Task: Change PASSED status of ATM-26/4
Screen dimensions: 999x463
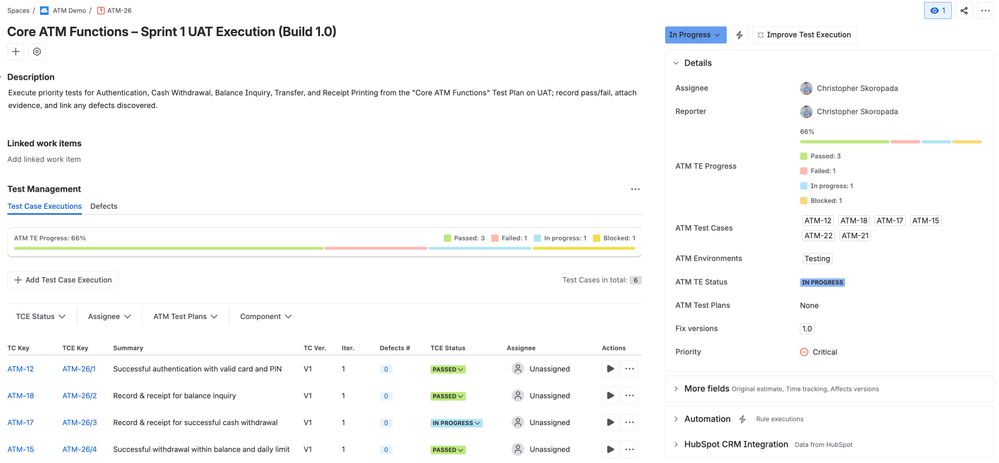Action: point(449,450)
